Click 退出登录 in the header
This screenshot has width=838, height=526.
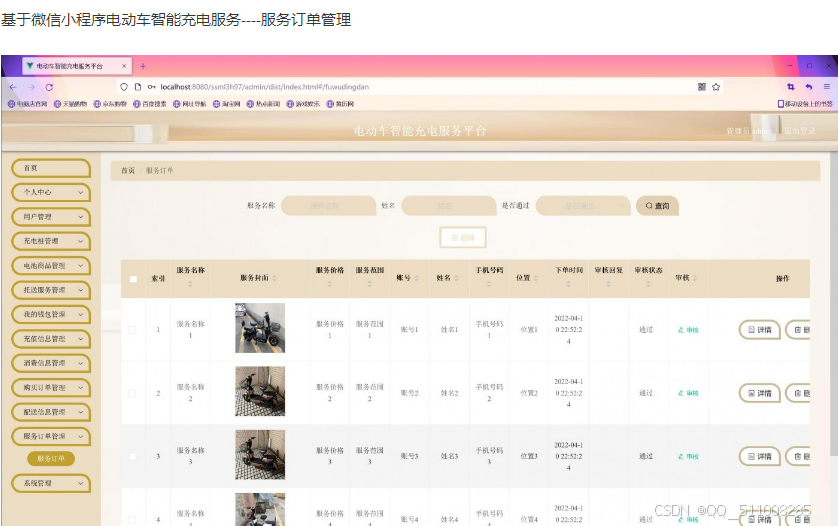[x=800, y=131]
